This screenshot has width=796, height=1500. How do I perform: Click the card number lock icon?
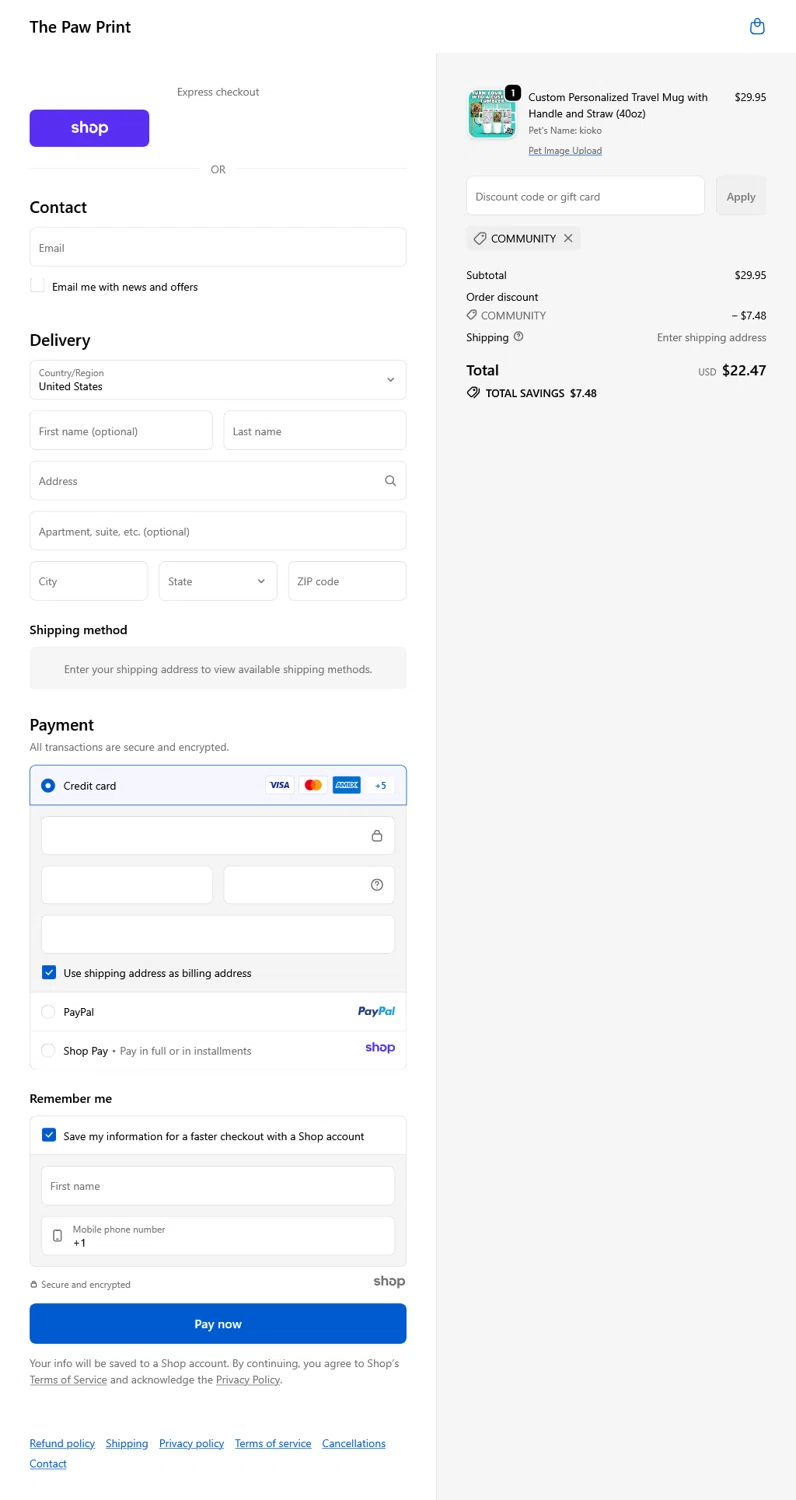[x=377, y=836]
